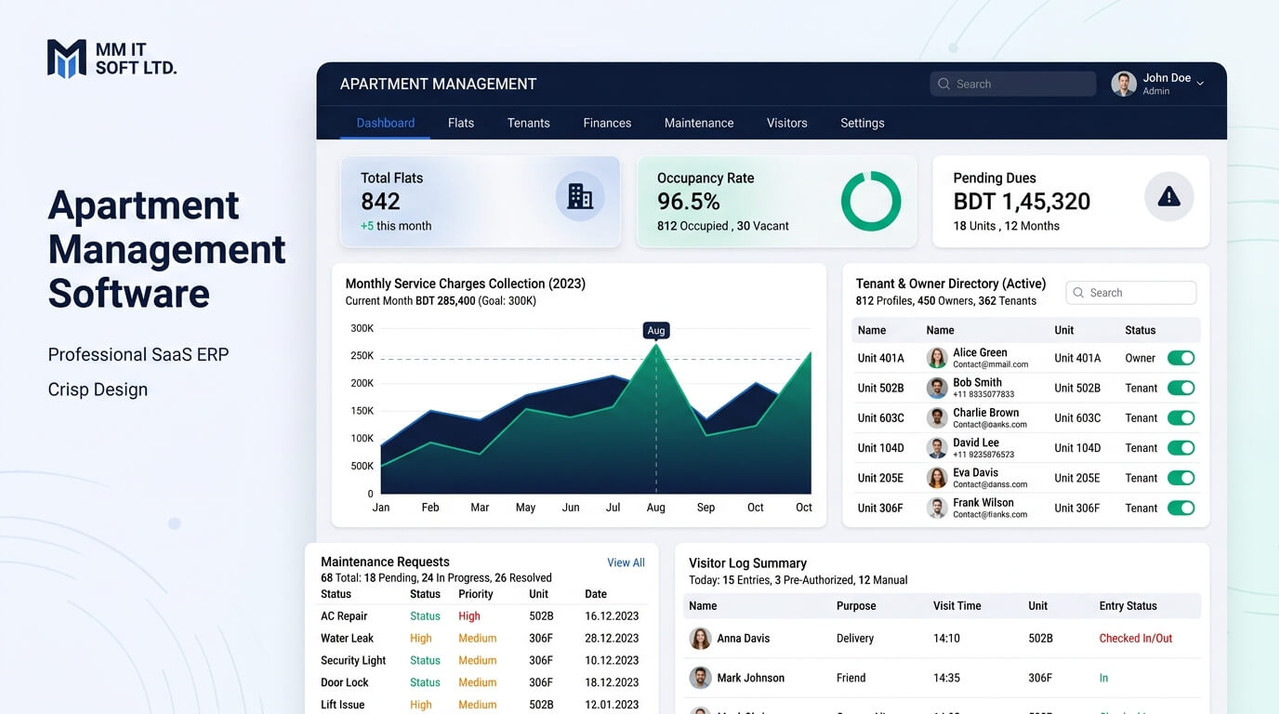1279x714 pixels.
Task: Click the AC Repair request row
Action: pyautogui.click(x=482, y=616)
